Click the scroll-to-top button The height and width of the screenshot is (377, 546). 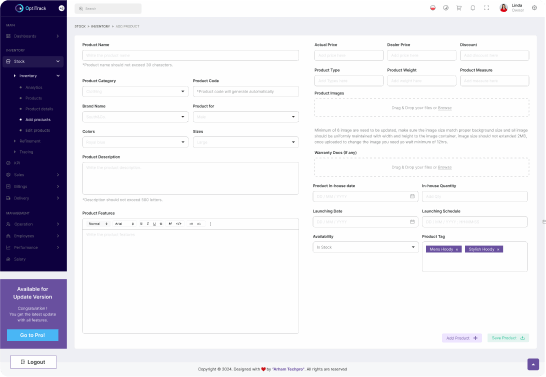coord(533,364)
